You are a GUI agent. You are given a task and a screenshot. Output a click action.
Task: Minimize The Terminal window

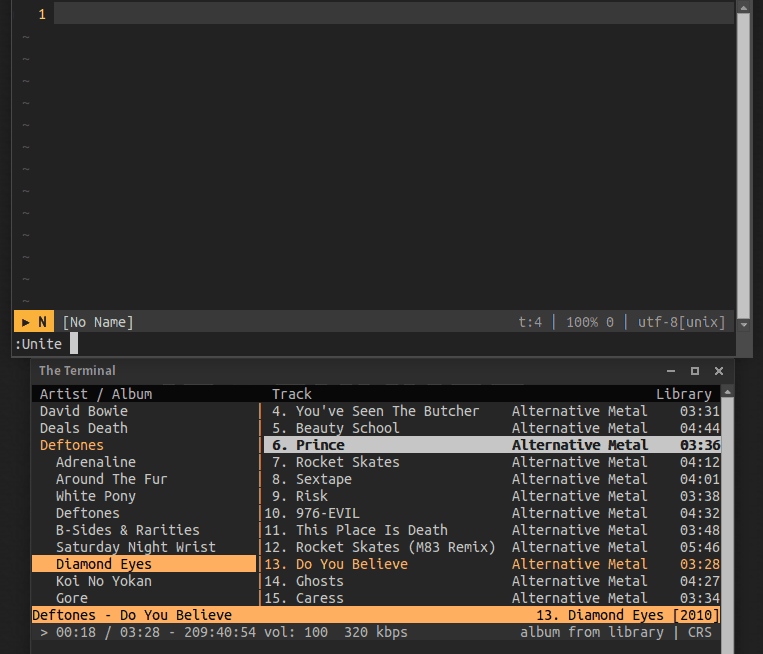(671, 371)
